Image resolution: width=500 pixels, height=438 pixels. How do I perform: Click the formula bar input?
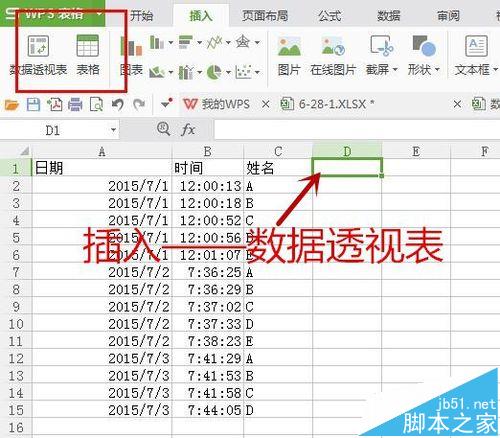pyautogui.click(x=357, y=130)
